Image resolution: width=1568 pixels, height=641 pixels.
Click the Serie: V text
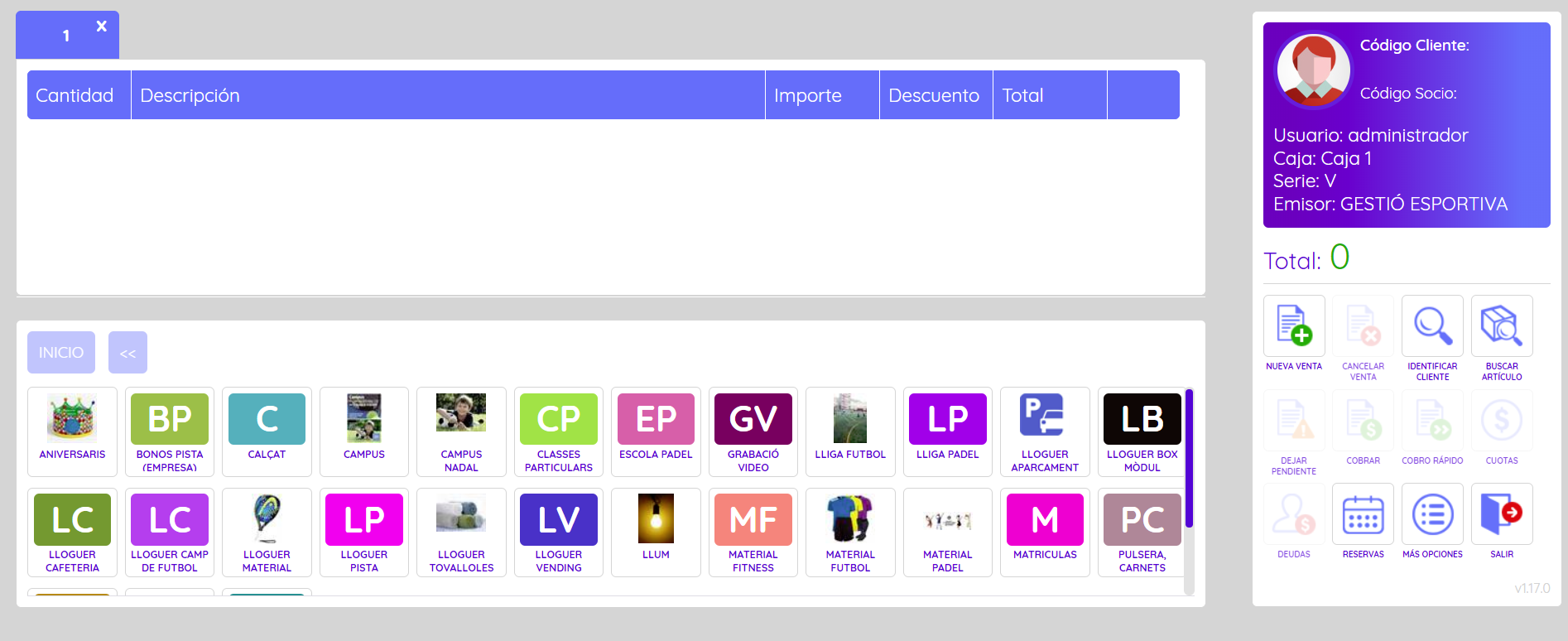click(x=1305, y=181)
